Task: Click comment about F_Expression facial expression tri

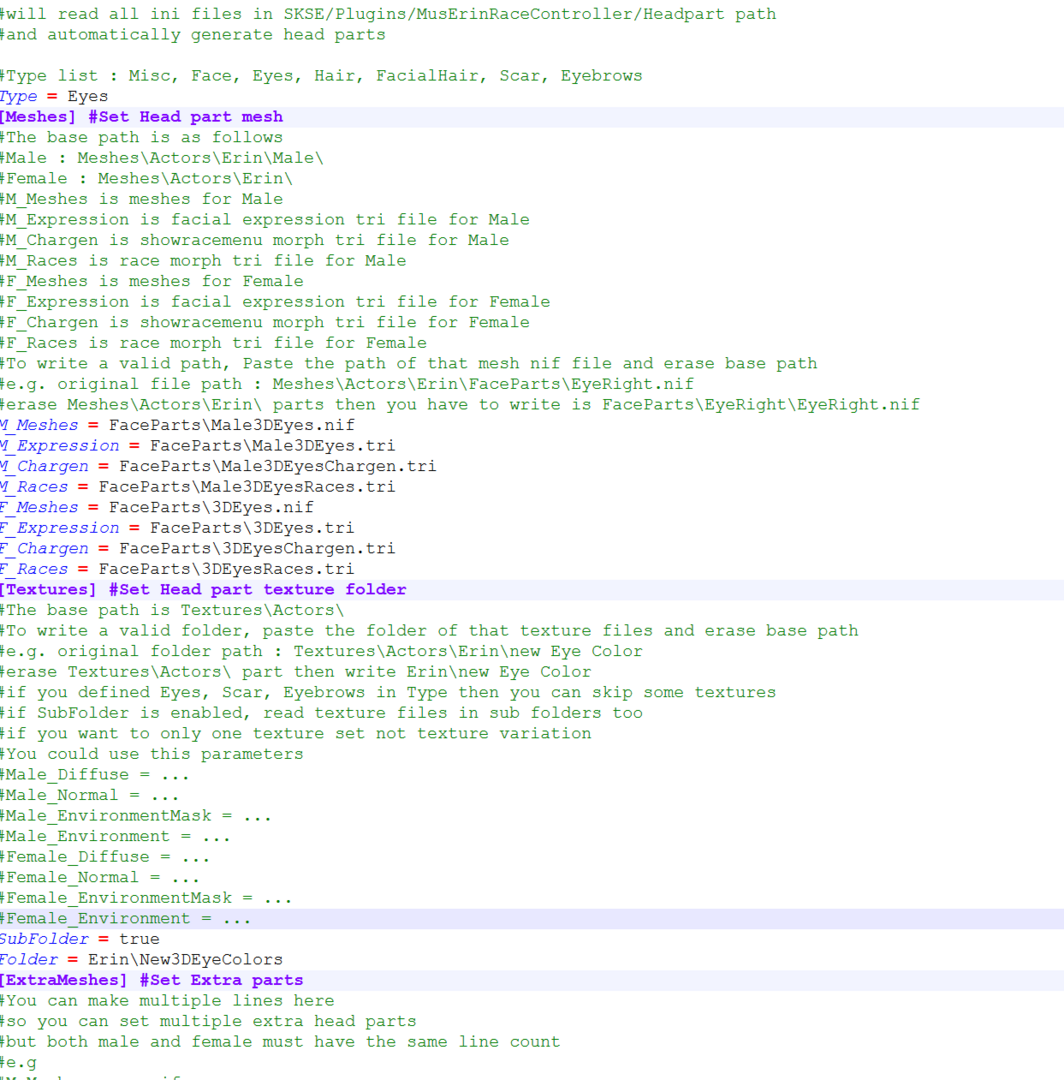Action: point(275,302)
